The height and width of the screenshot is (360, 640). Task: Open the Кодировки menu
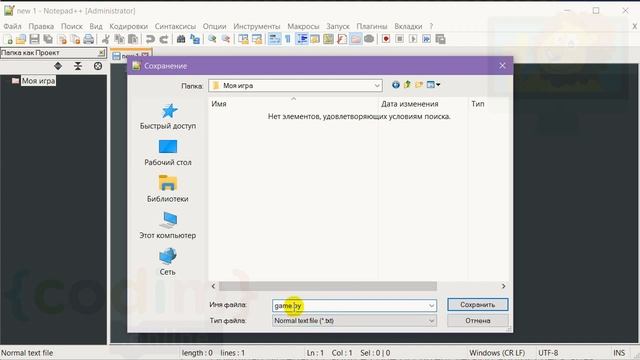129,26
